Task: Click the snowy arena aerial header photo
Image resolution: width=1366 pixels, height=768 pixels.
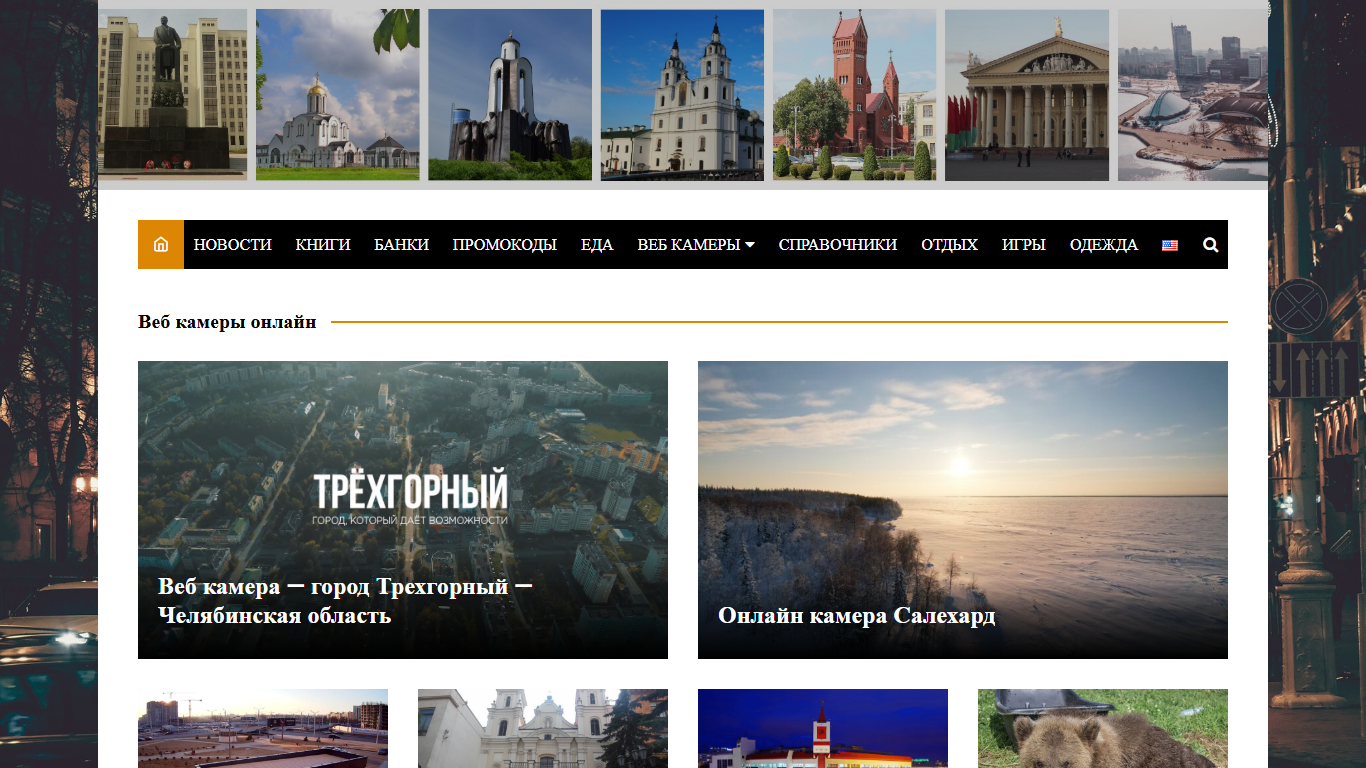Action: (x=1193, y=95)
